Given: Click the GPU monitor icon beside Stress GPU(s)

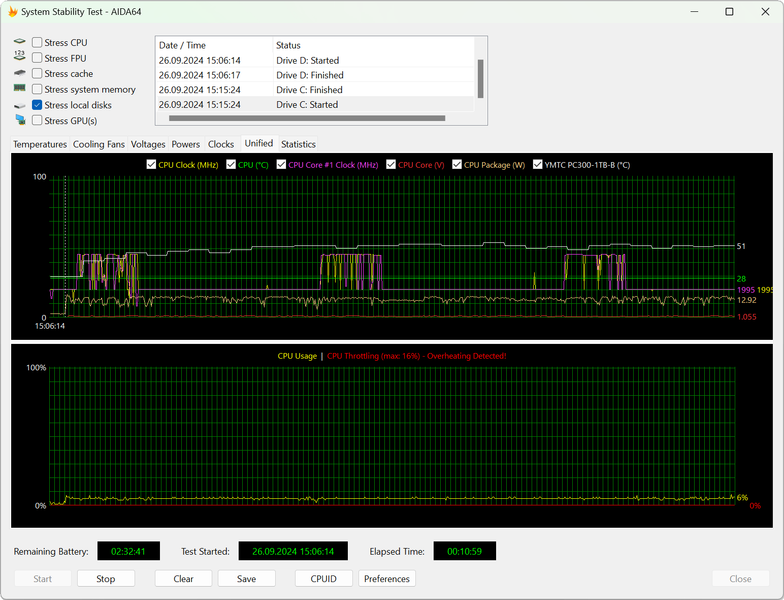Looking at the screenshot, I should (x=19, y=120).
